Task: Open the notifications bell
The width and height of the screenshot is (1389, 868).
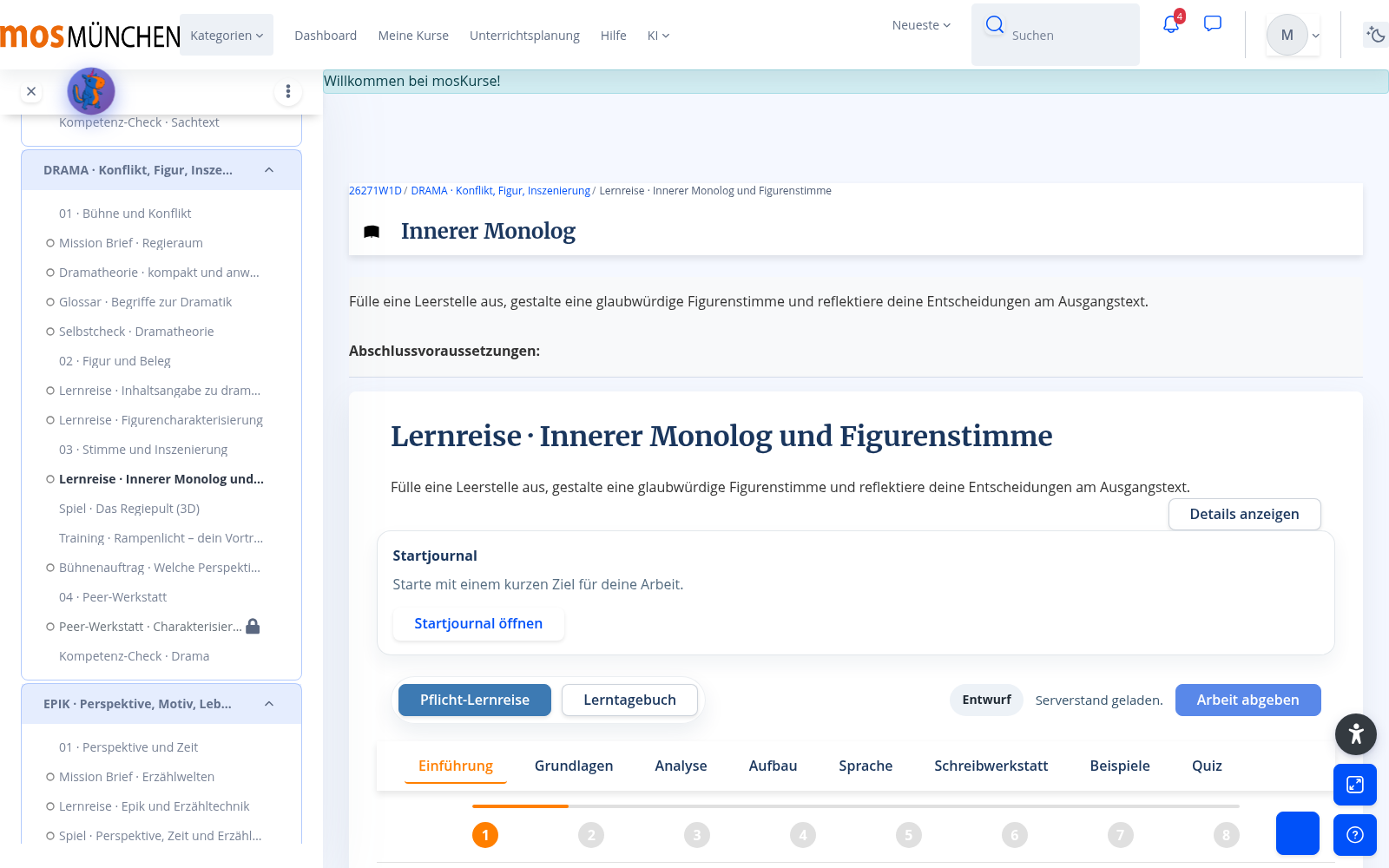Action: pyautogui.click(x=1171, y=24)
